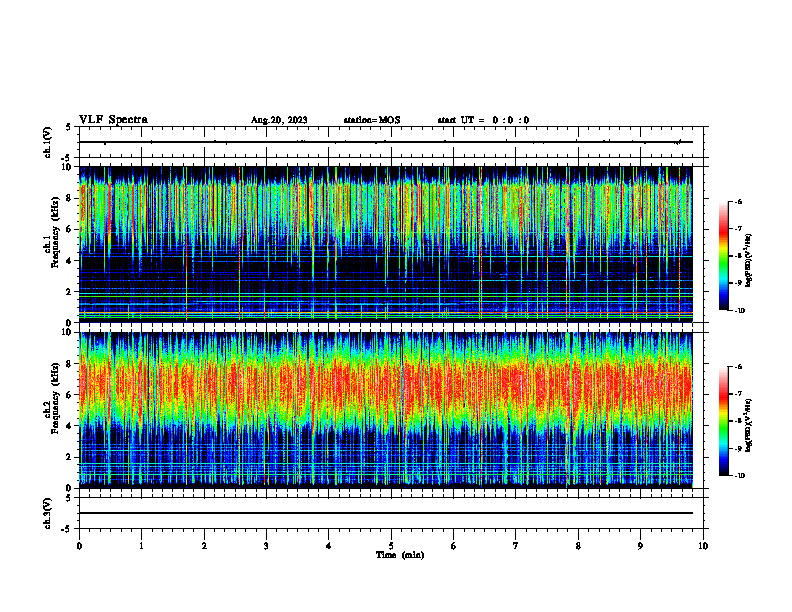
Task: Click the "ch.1(V)" waveform axis label
Action: [x=48, y=142]
